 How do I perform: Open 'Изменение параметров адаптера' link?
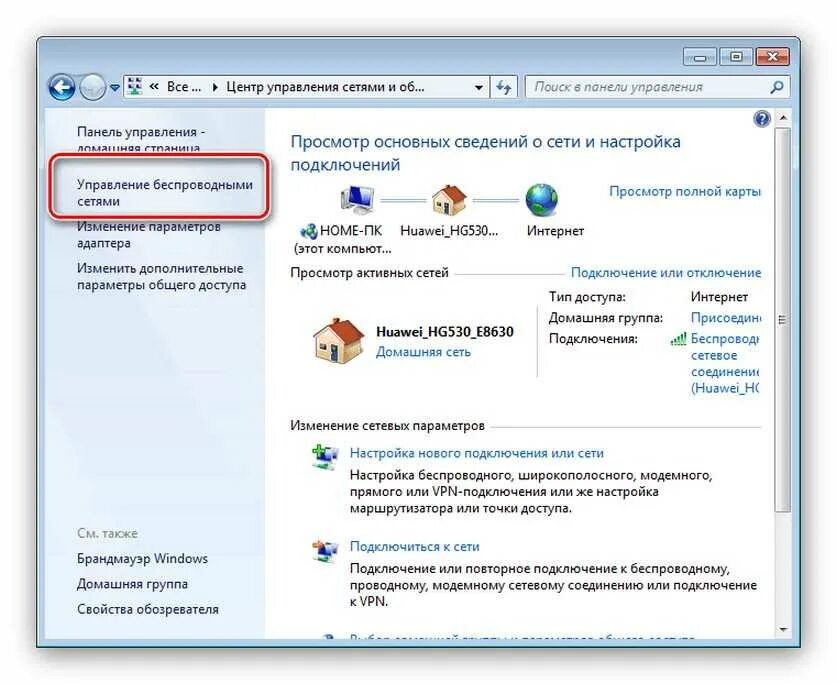149,234
